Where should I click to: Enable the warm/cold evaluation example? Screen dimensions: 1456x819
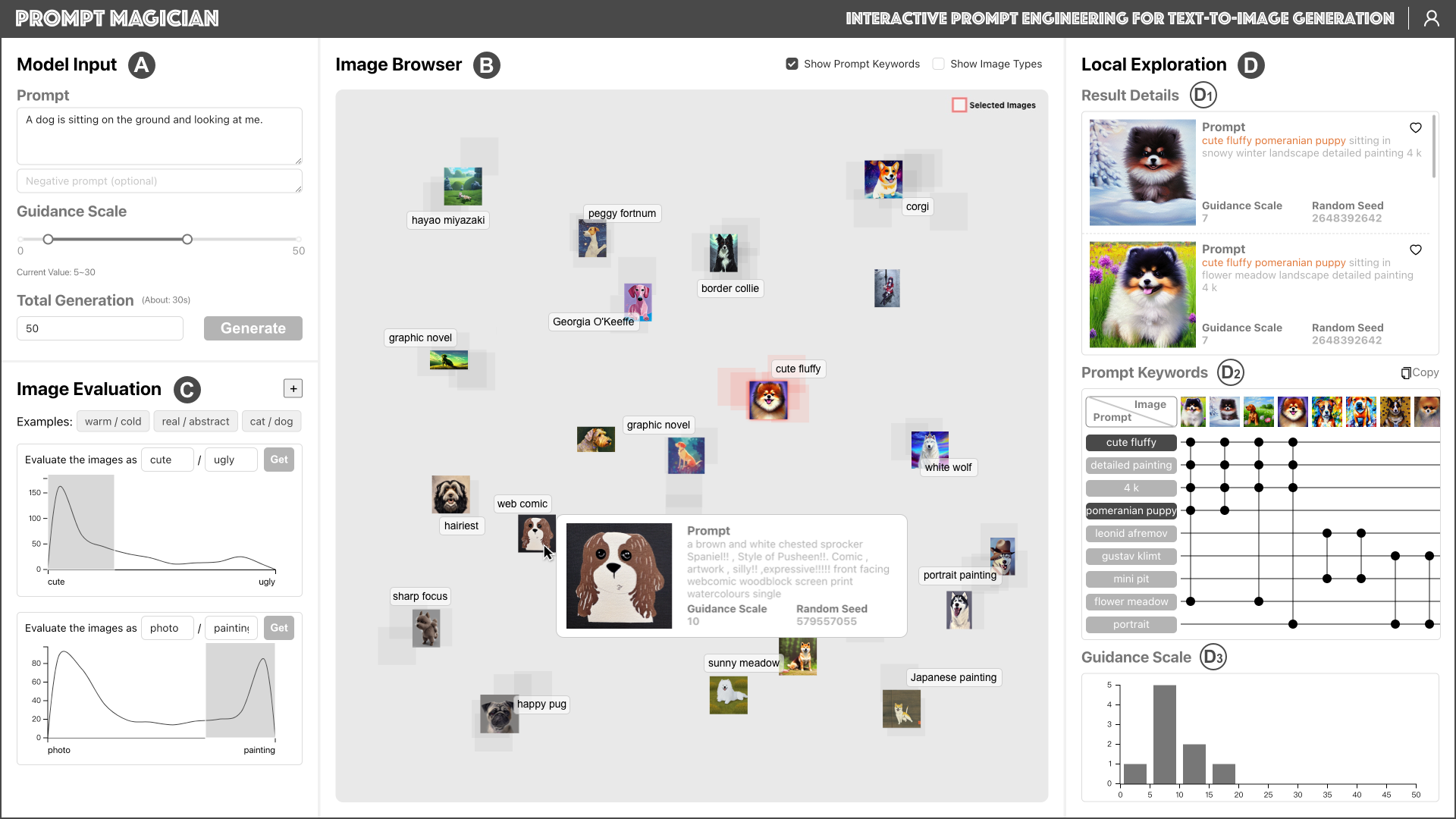tap(113, 421)
